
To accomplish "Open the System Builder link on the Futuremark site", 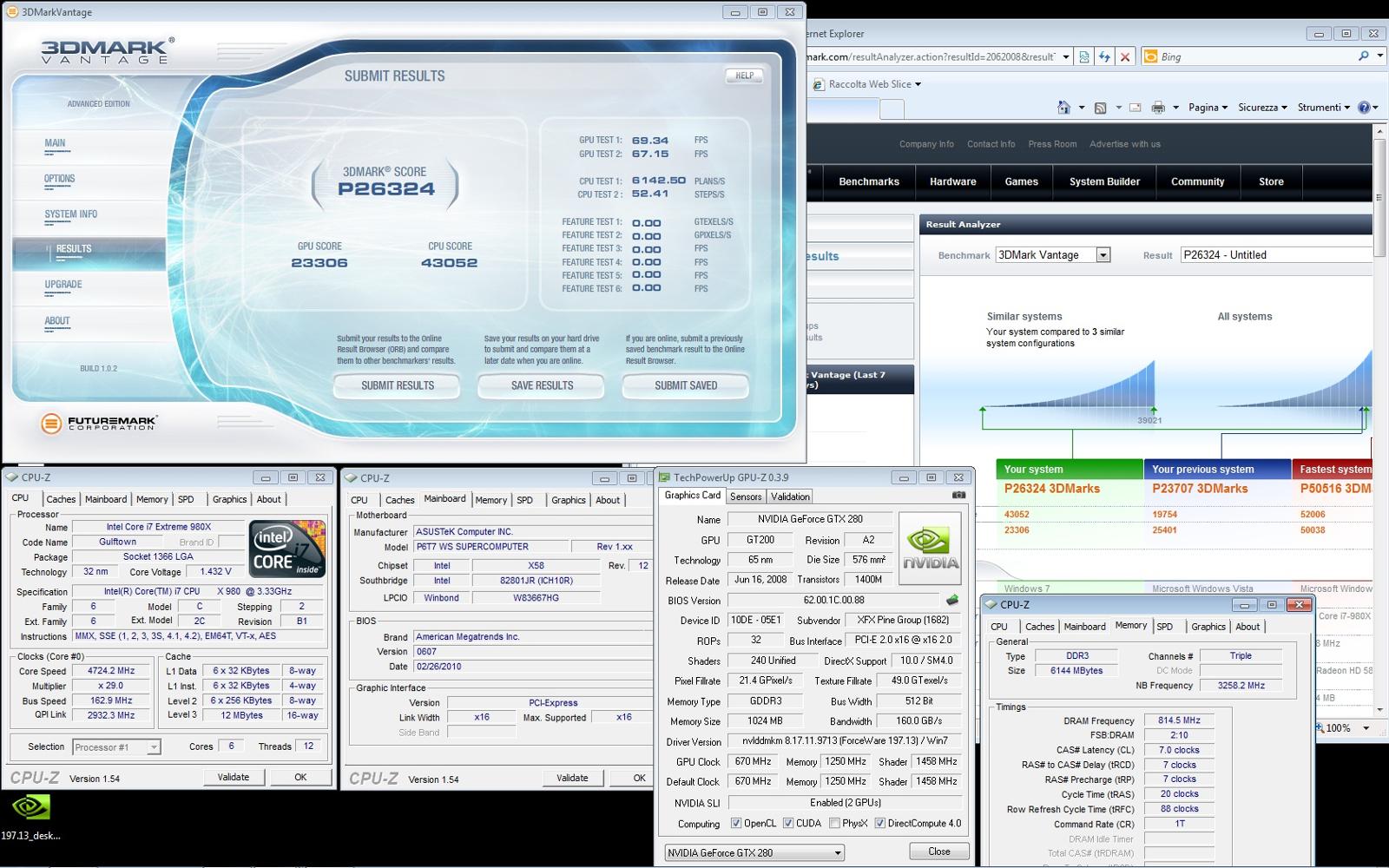I will [x=1104, y=181].
